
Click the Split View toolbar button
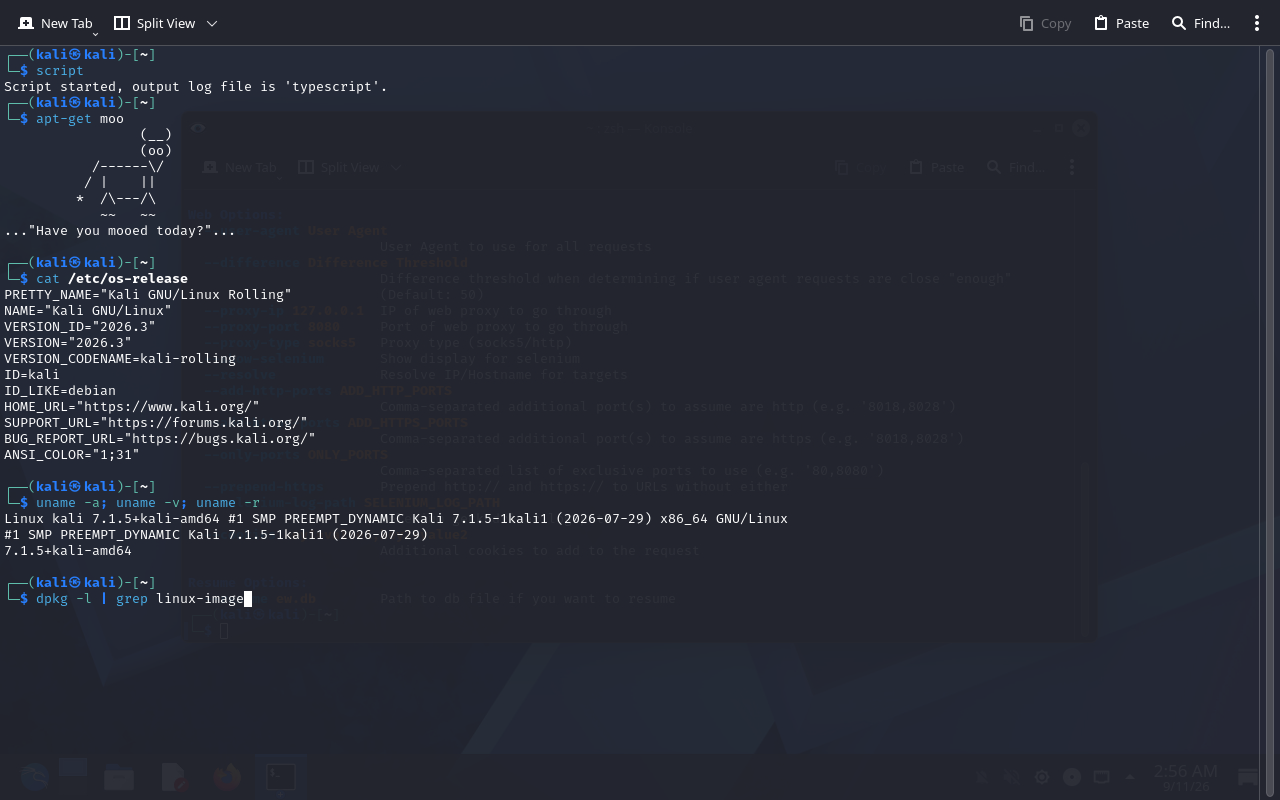pyautogui.click(x=154, y=23)
